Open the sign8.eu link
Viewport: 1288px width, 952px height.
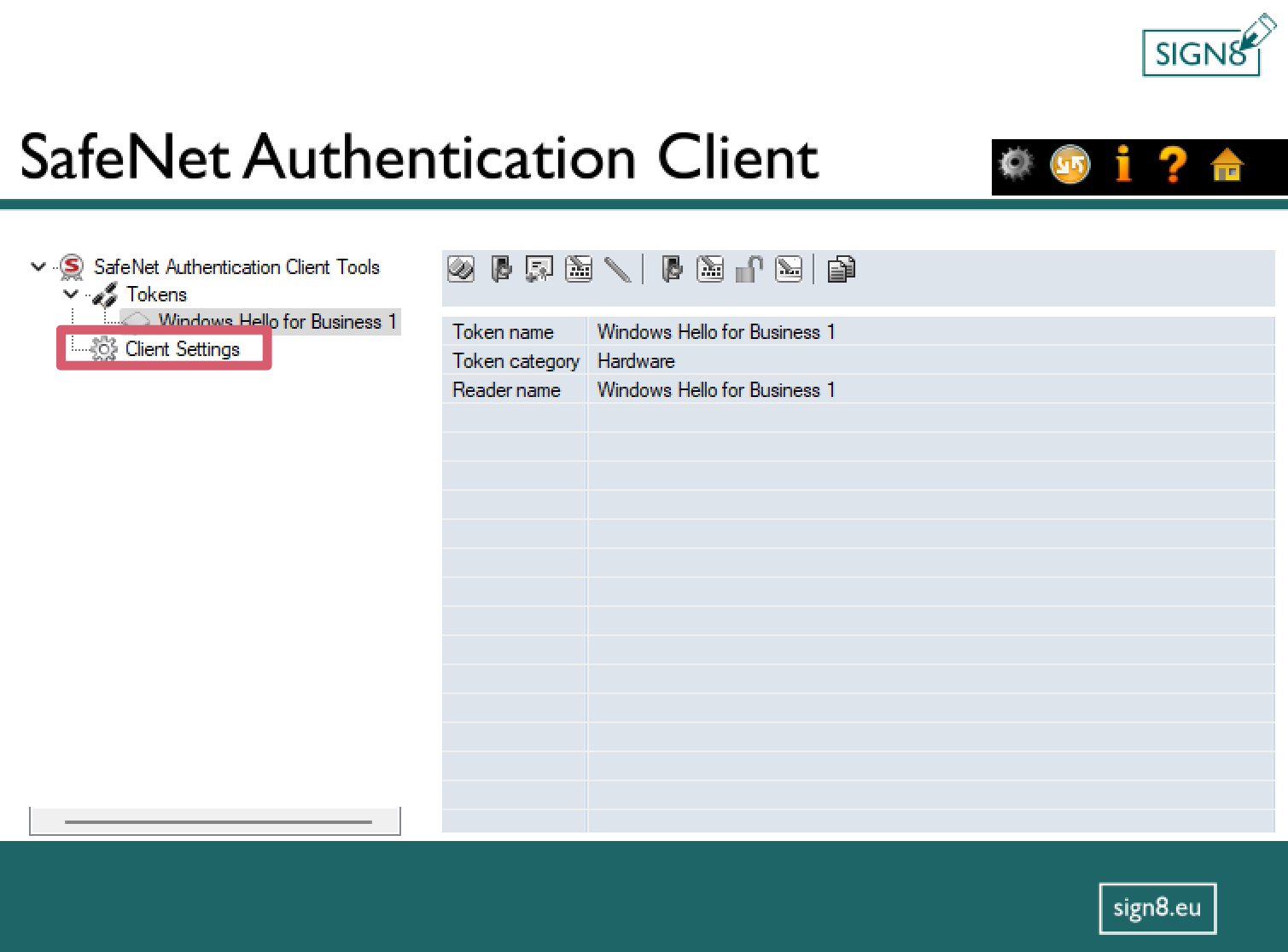click(x=1157, y=908)
